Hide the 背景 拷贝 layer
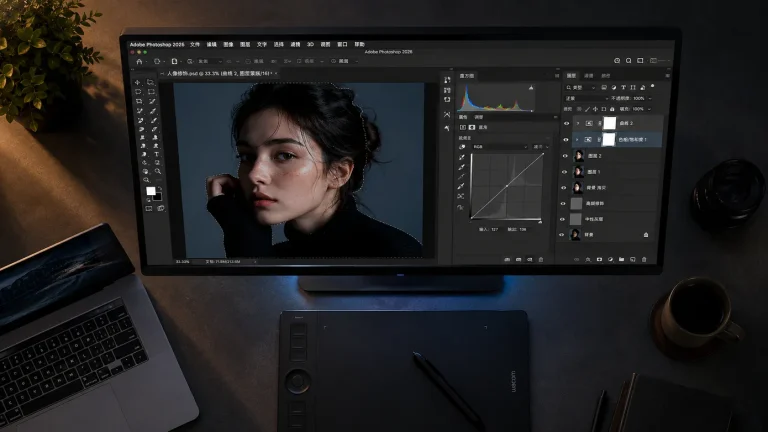Image resolution: width=768 pixels, height=432 pixels. coord(563,188)
